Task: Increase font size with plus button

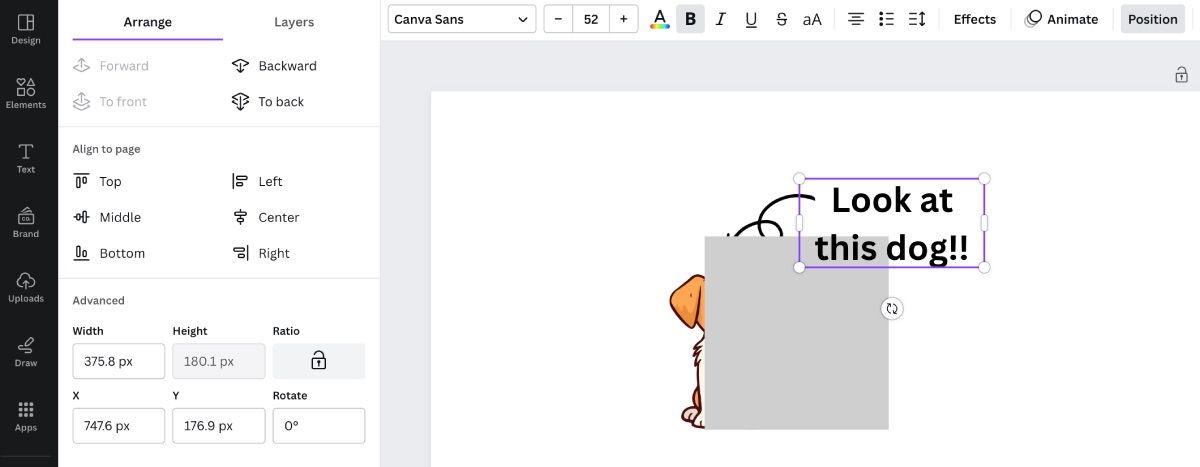Action: coord(623,19)
